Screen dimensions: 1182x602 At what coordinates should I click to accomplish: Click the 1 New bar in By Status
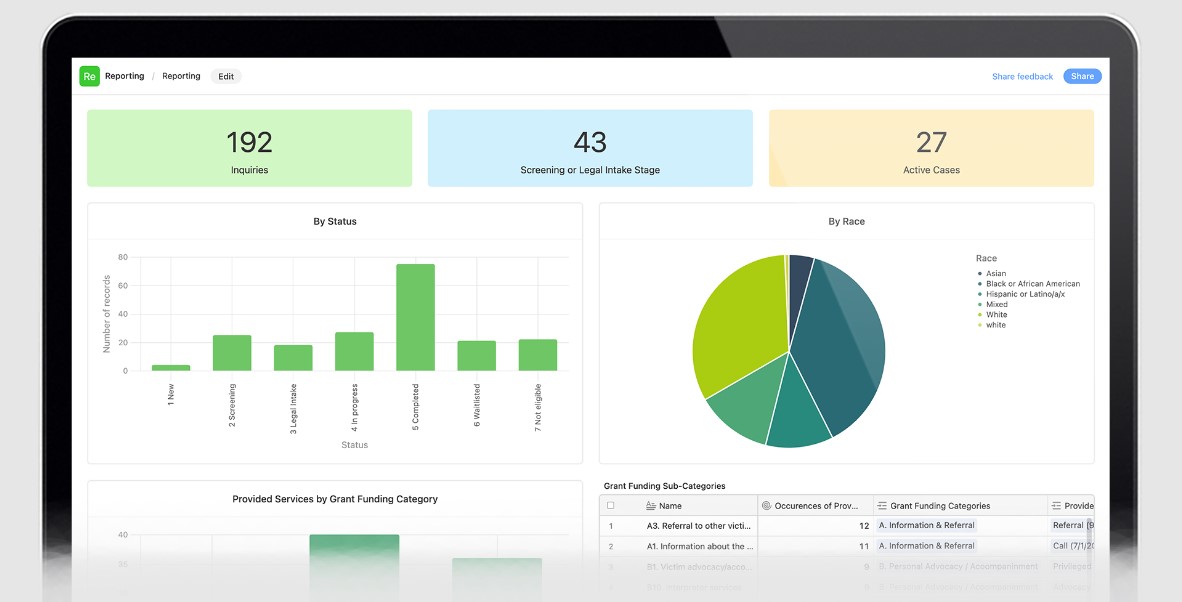[x=171, y=368]
